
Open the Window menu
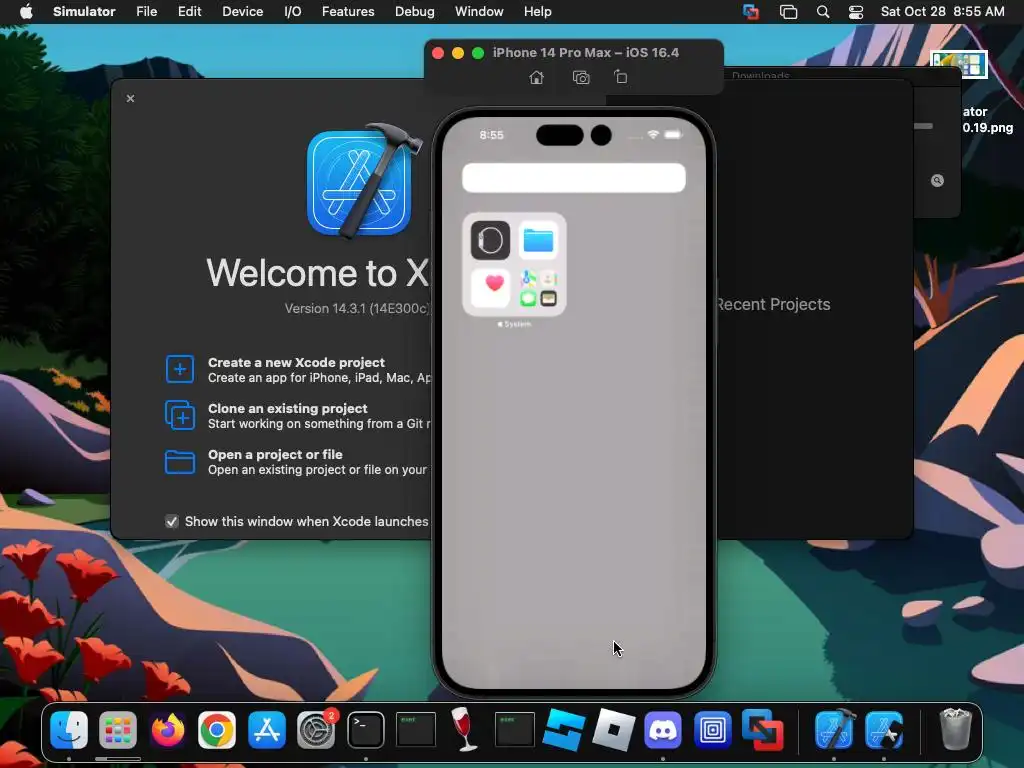(479, 12)
